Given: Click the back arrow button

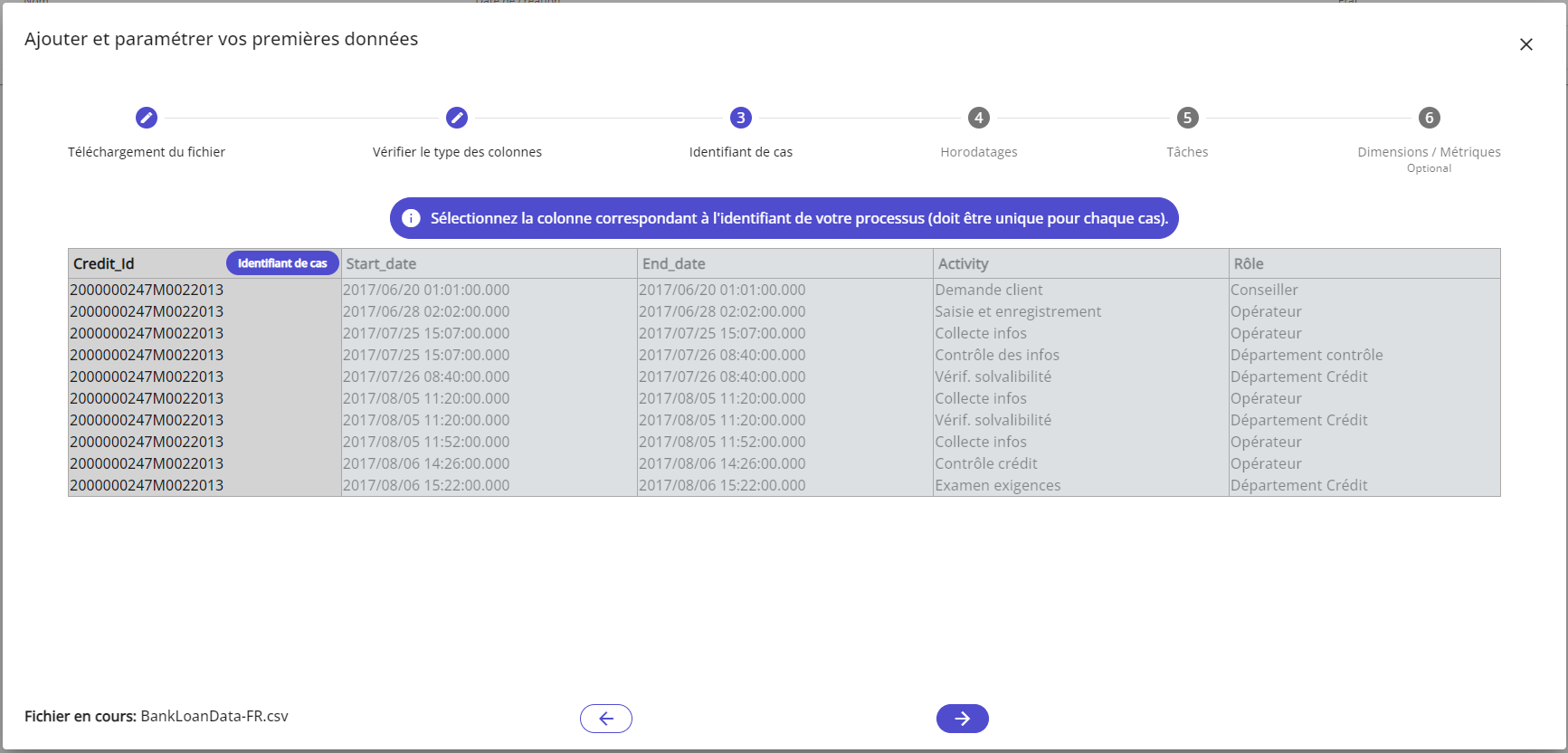Looking at the screenshot, I should pyautogui.click(x=606, y=719).
